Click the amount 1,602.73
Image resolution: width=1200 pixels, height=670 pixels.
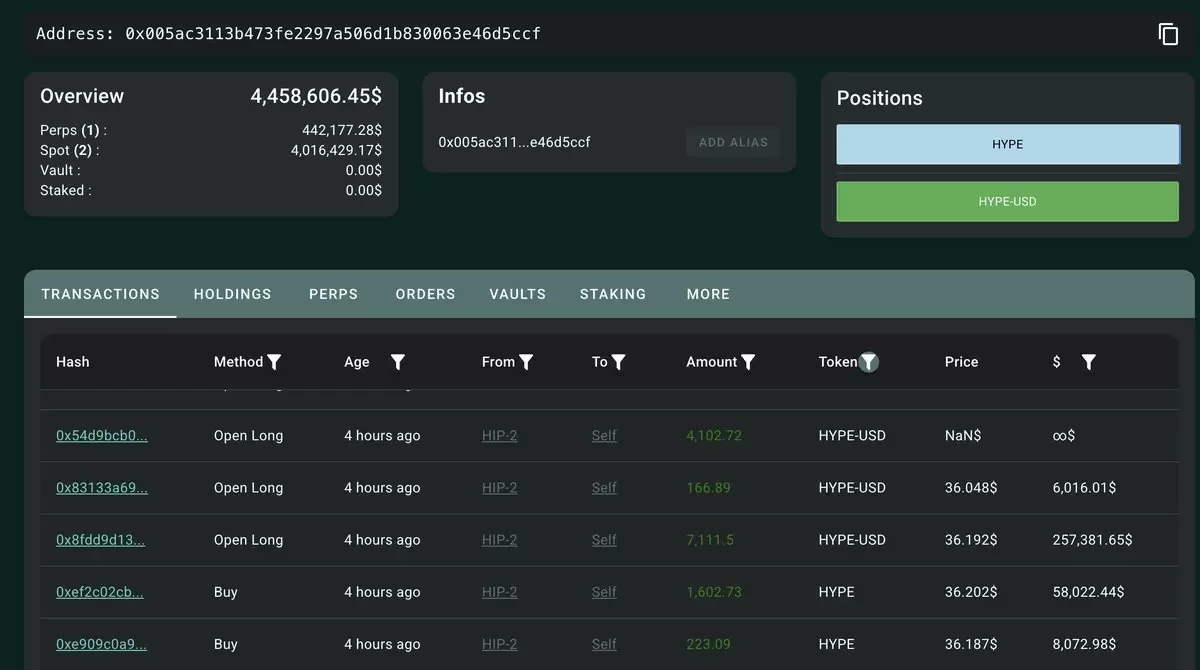click(x=714, y=592)
